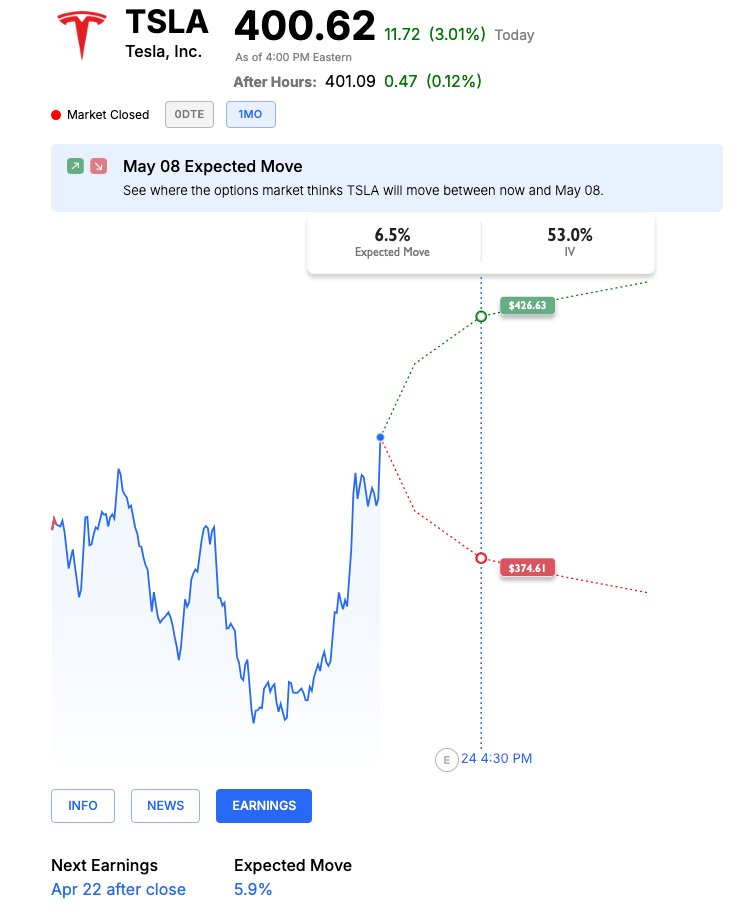
Task: Select the EARNINGS tab
Action: pyautogui.click(x=264, y=806)
